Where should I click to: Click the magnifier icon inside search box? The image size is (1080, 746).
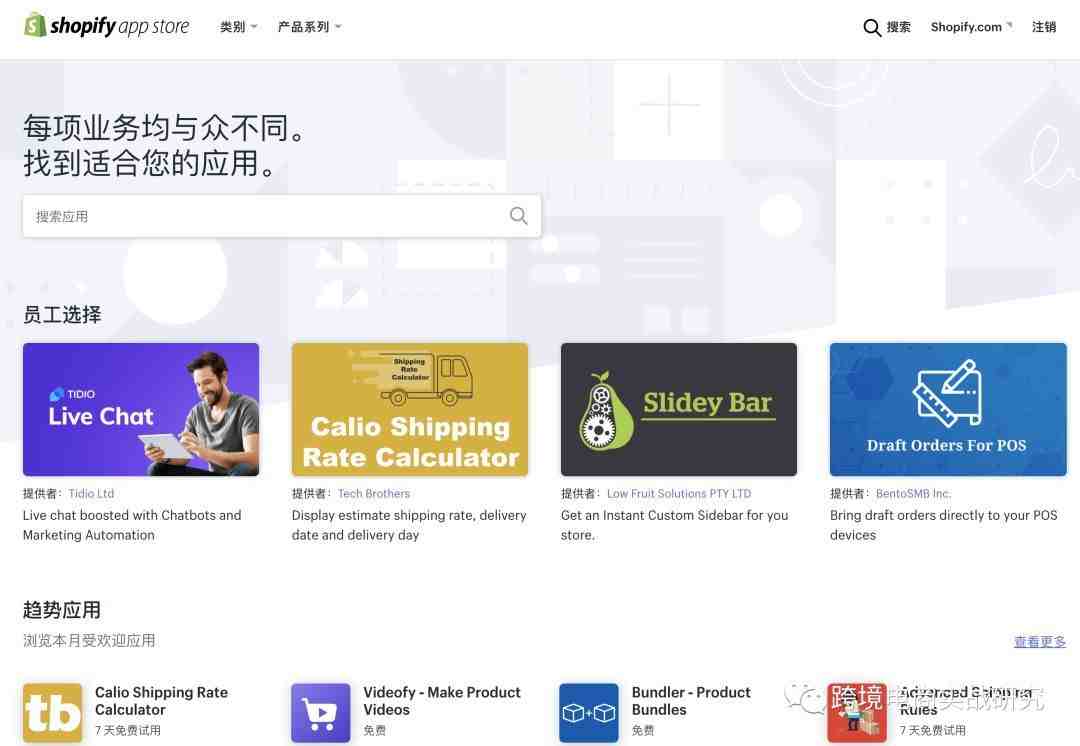519,216
